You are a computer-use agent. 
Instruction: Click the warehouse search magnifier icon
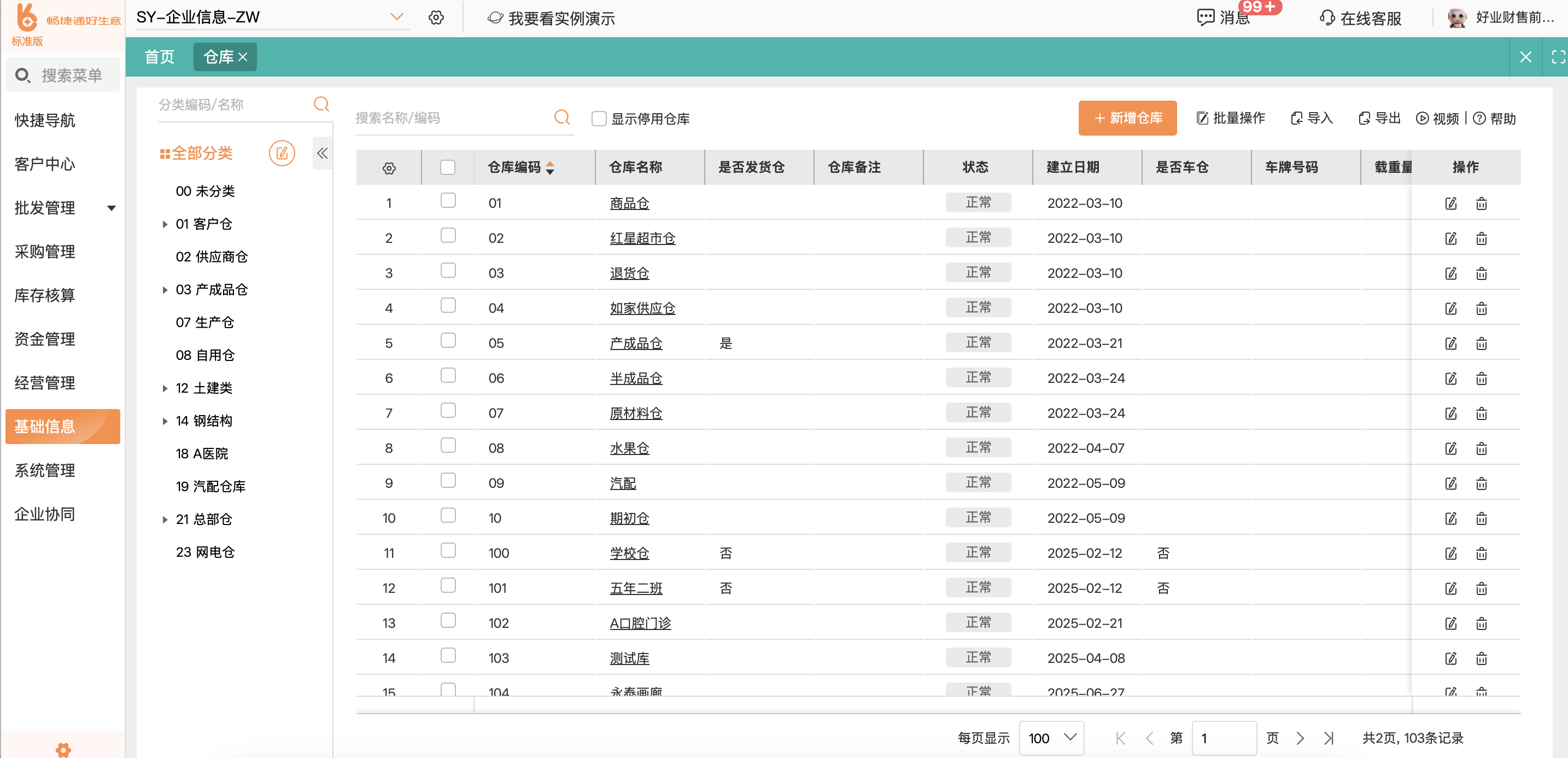[x=562, y=117]
